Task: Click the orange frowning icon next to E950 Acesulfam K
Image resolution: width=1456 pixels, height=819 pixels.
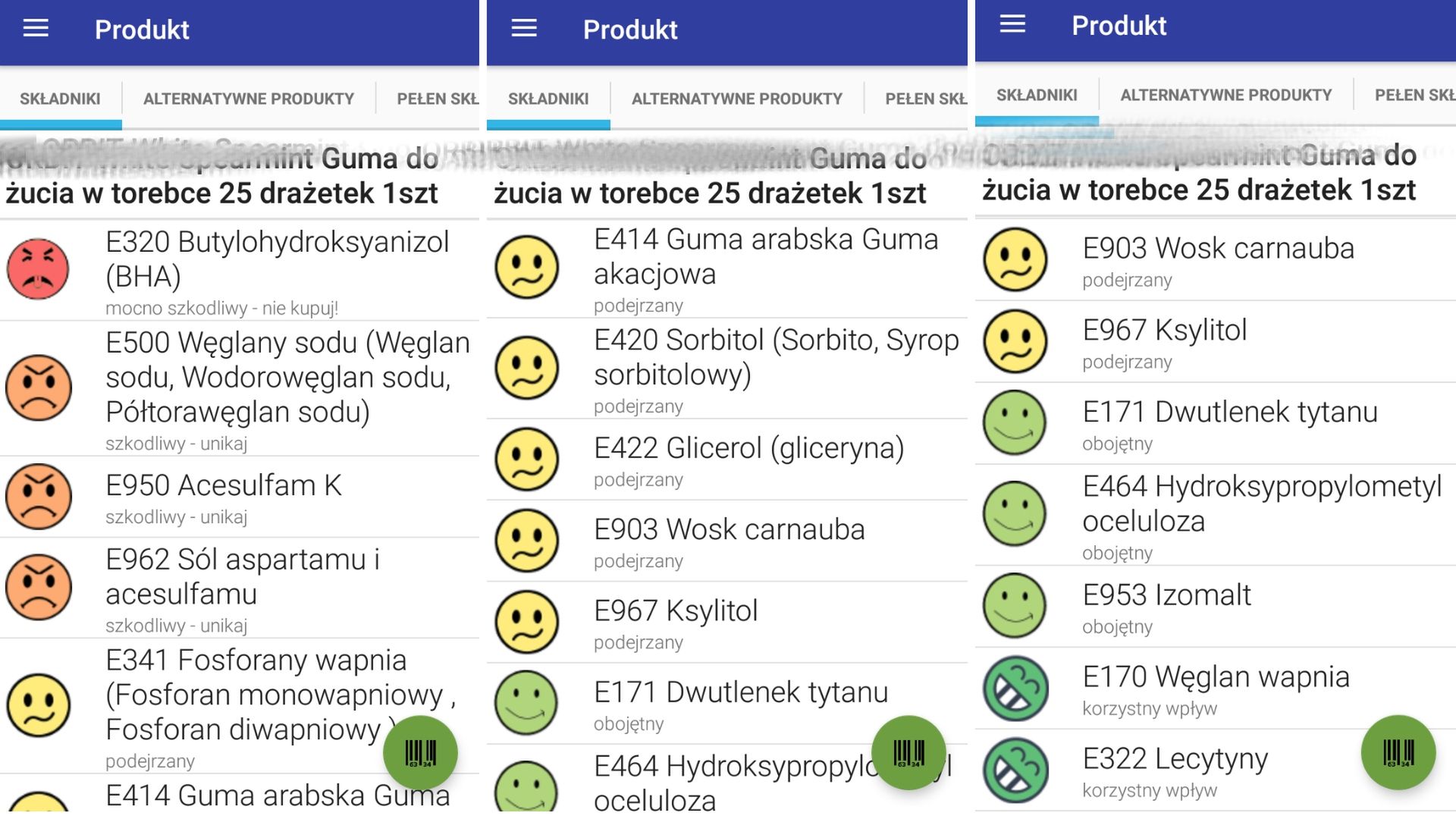Action: pyautogui.click(x=39, y=498)
